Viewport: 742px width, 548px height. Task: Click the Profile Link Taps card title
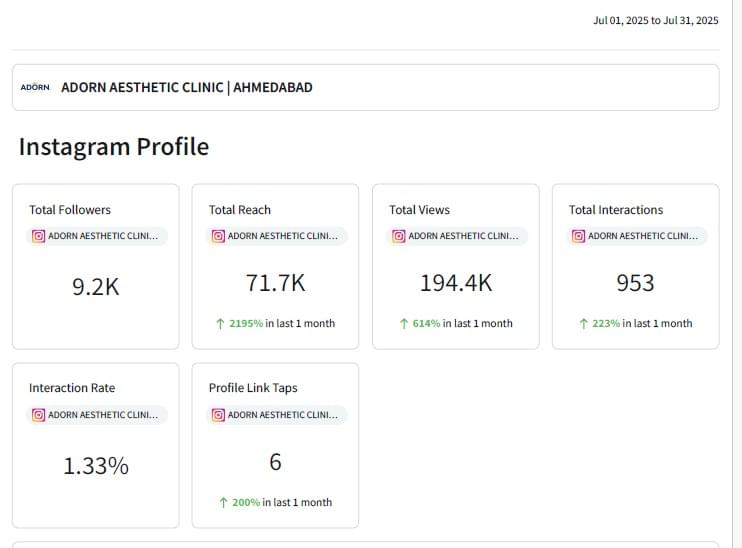(x=253, y=388)
